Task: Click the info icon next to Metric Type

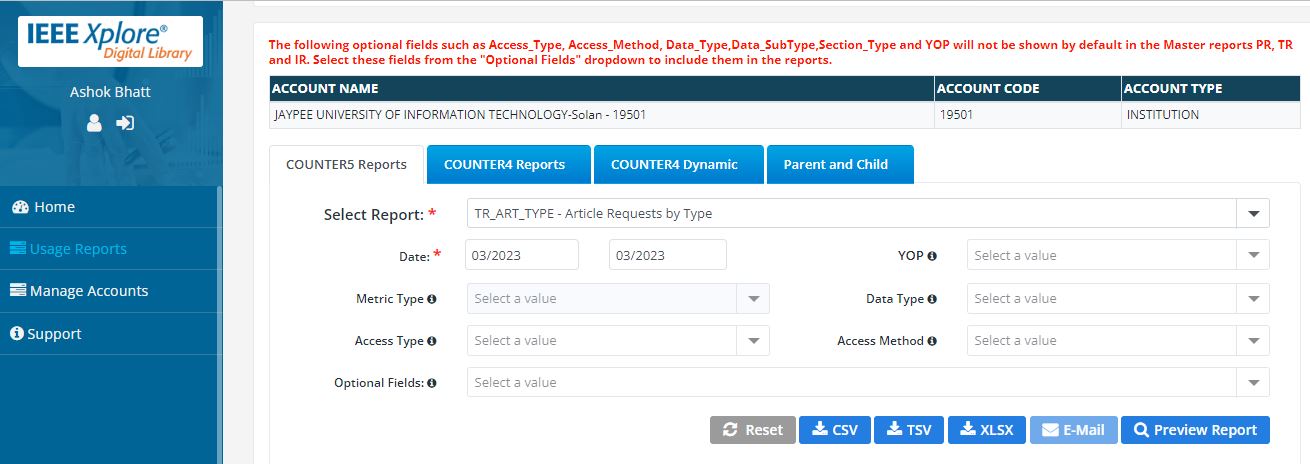Action: (432, 299)
